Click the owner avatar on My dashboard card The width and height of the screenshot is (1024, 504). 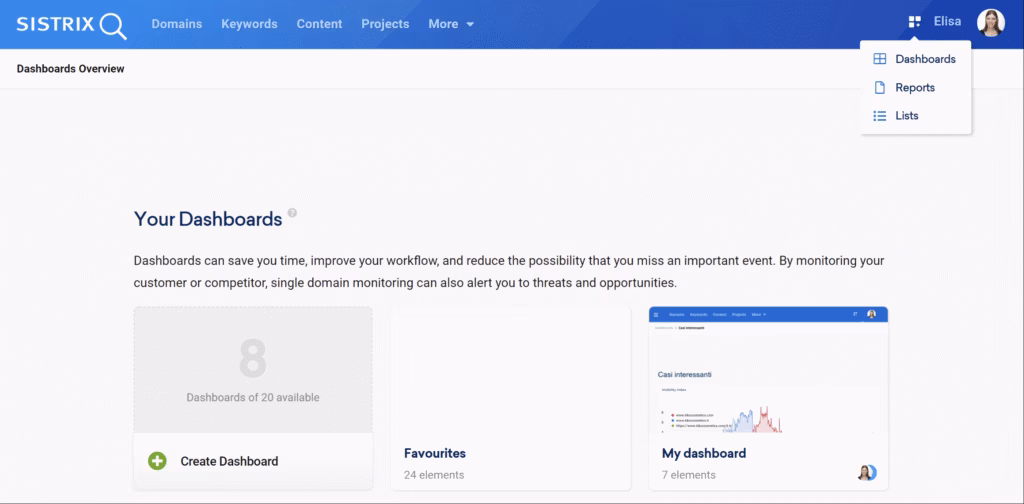coord(866,472)
